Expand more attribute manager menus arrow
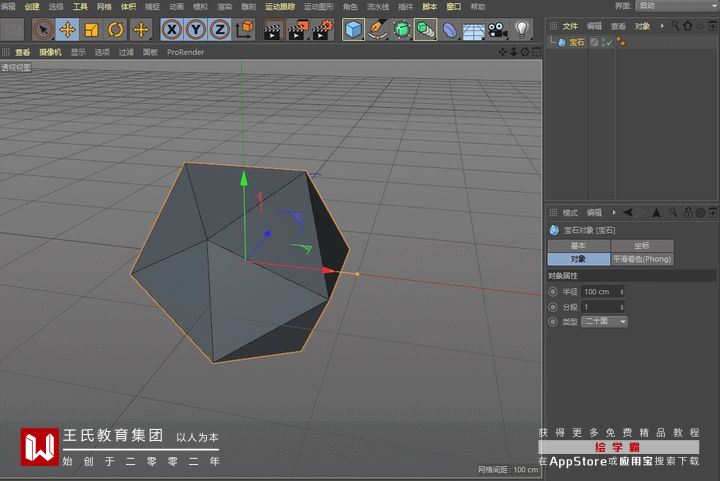 [613, 213]
